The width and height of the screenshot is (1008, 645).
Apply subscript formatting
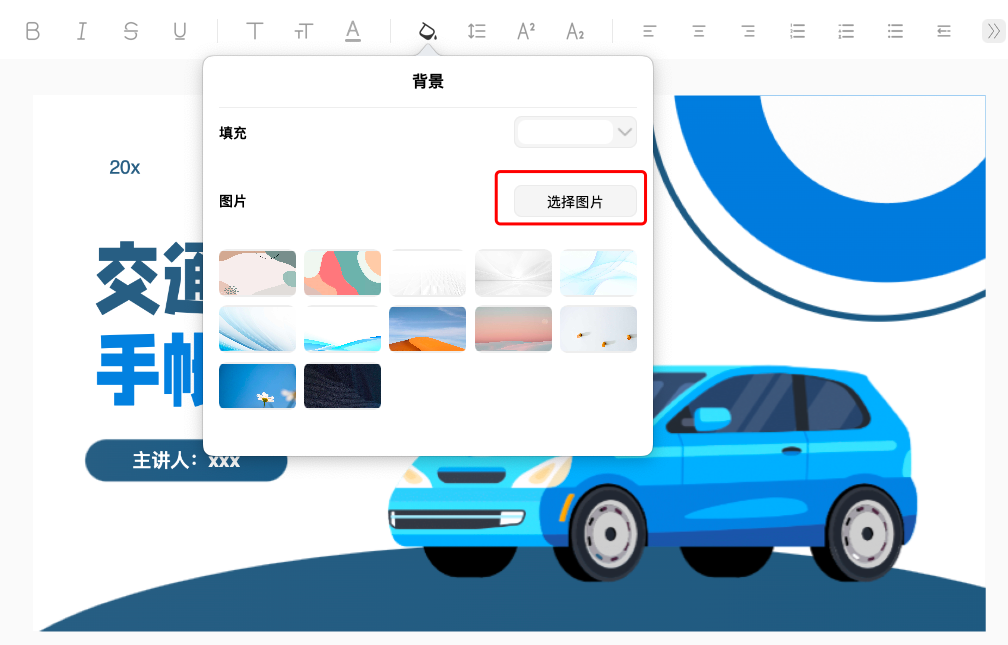tap(574, 30)
